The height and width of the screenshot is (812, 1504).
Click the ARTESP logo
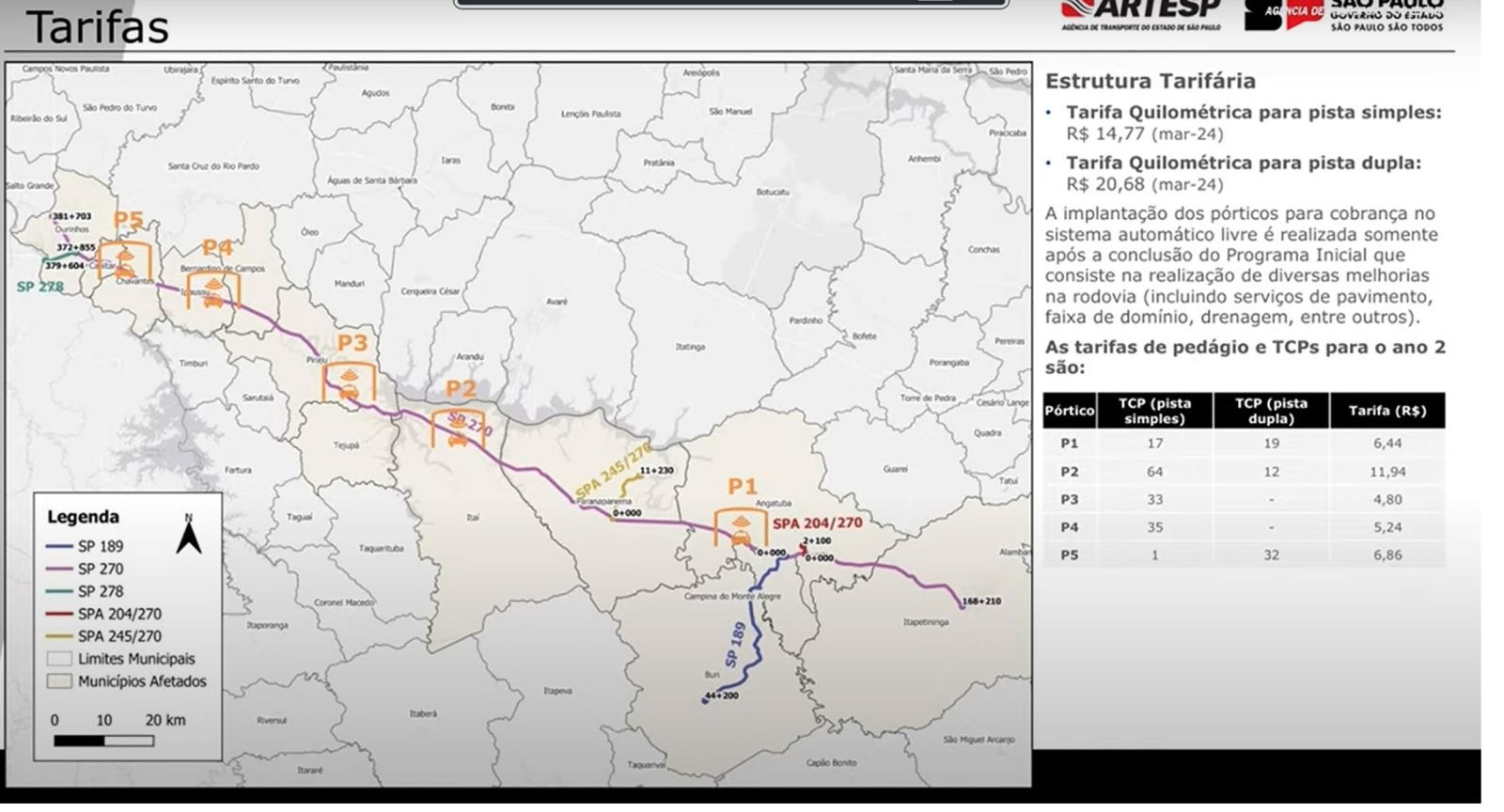(1140, 14)
